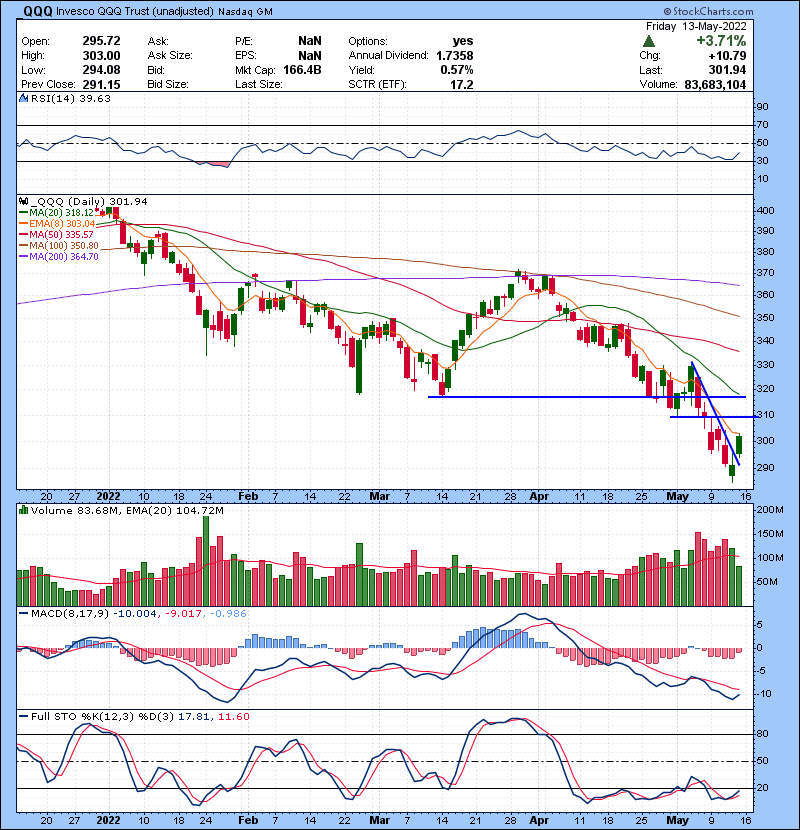Click the QQQ ticker symbol title
800x830 pixels.
click(x=38, y=11)
